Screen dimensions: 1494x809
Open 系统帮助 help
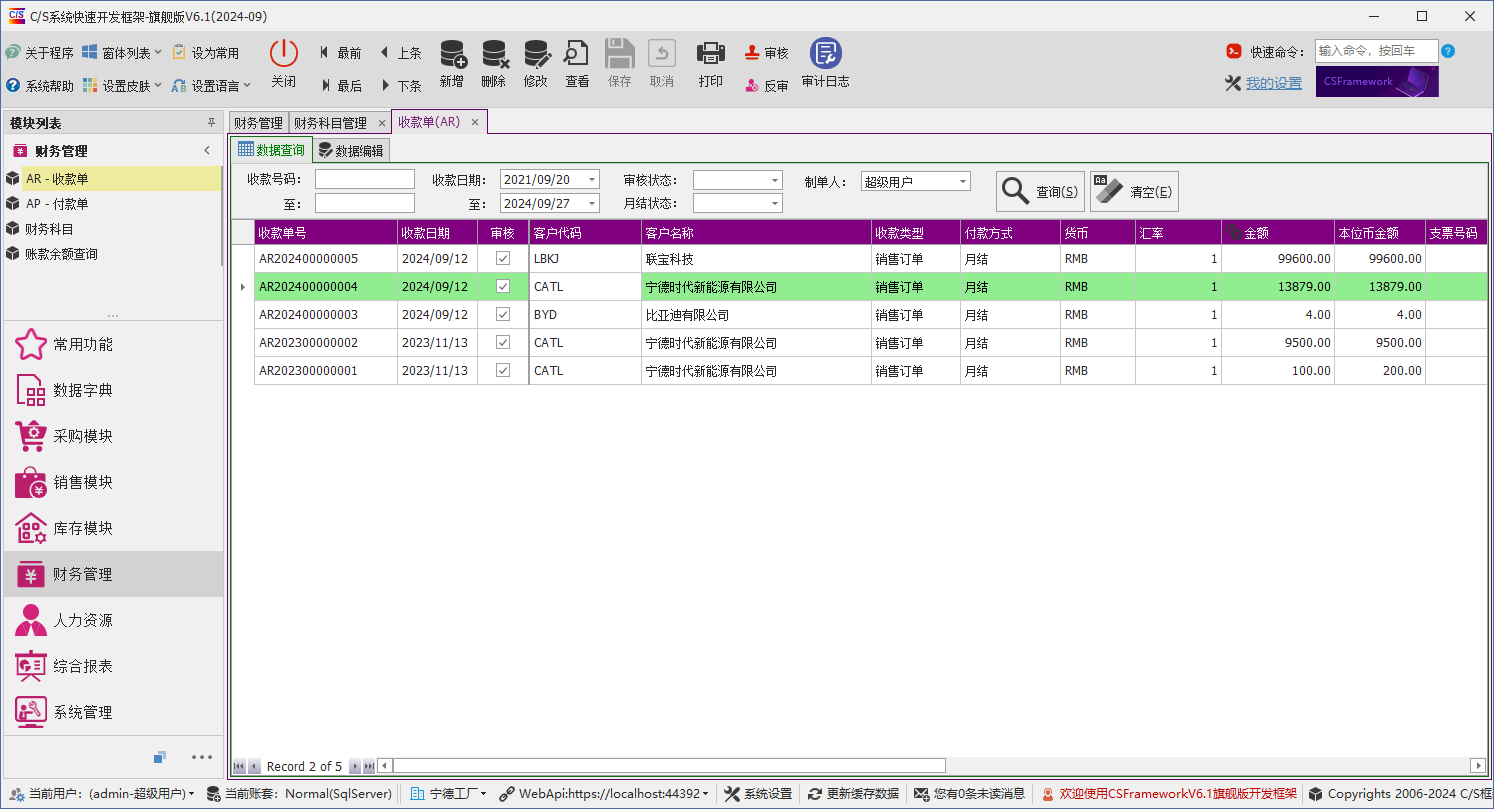pyautogui.click(x=40, y=86)
